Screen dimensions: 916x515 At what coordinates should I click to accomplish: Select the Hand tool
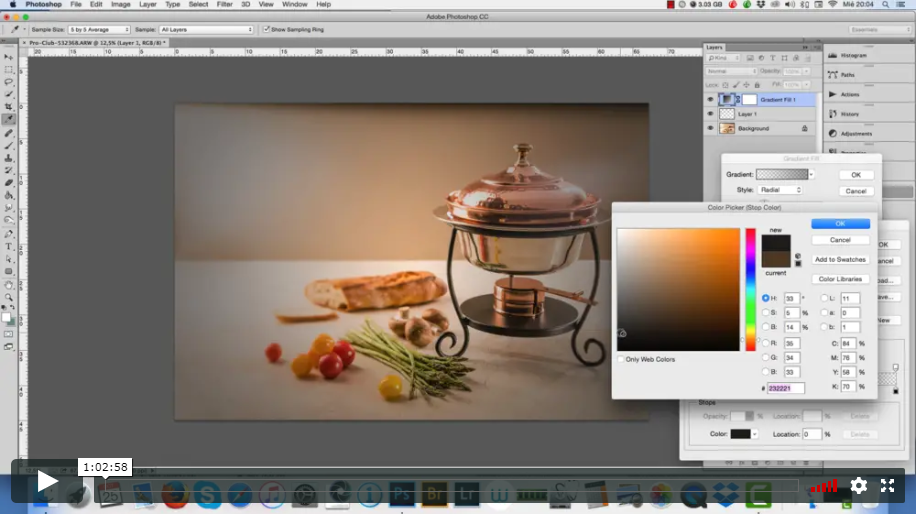pyautogui.click(x=8, y=285)
